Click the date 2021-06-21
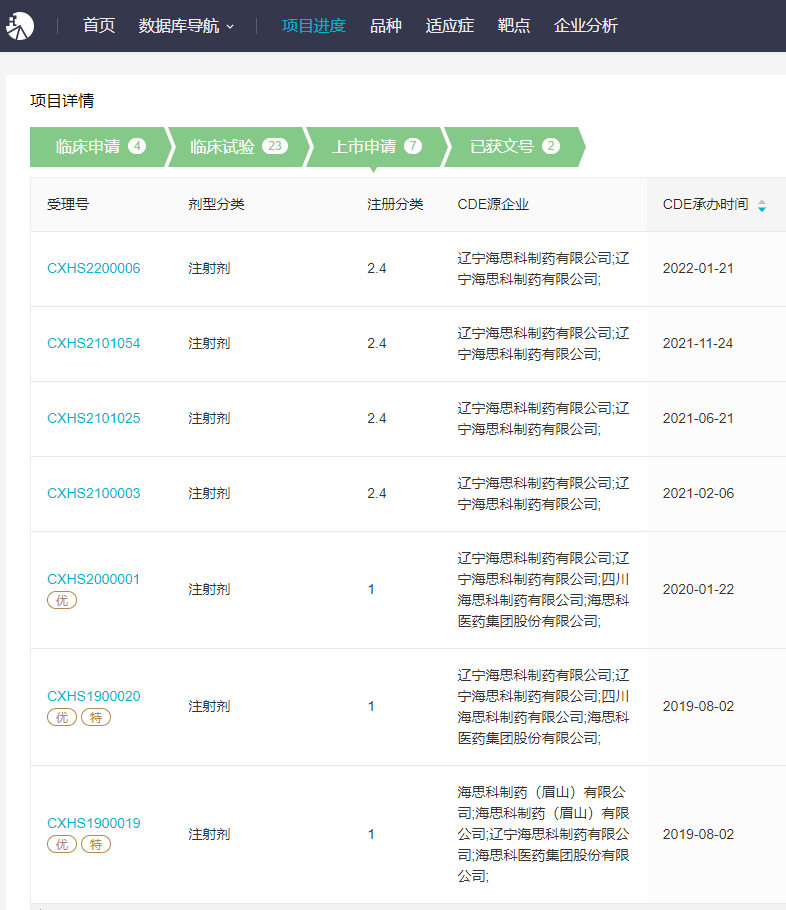This screenshot has width=786, height=910. (698, 418)
